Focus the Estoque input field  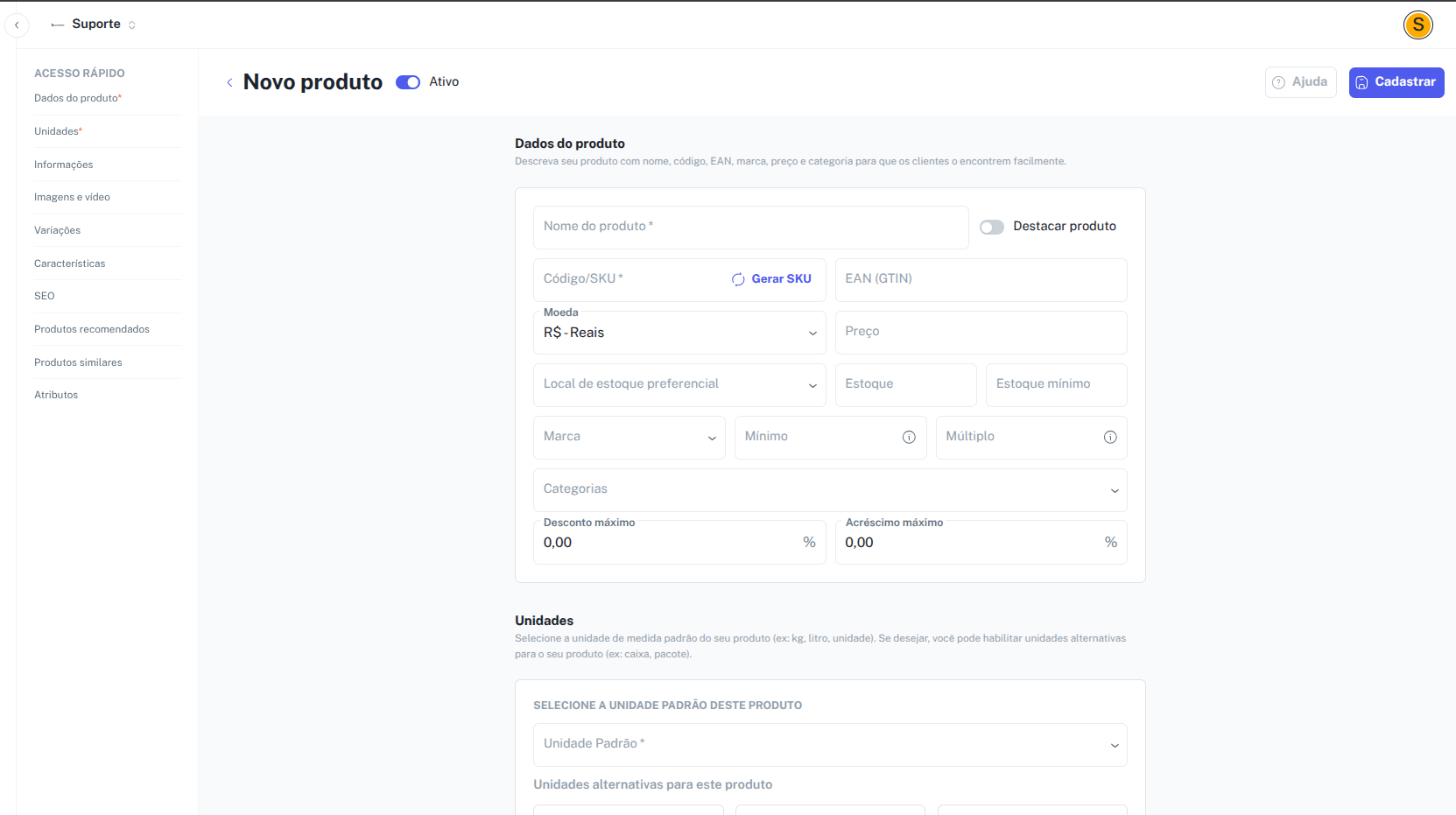point(905,385)
